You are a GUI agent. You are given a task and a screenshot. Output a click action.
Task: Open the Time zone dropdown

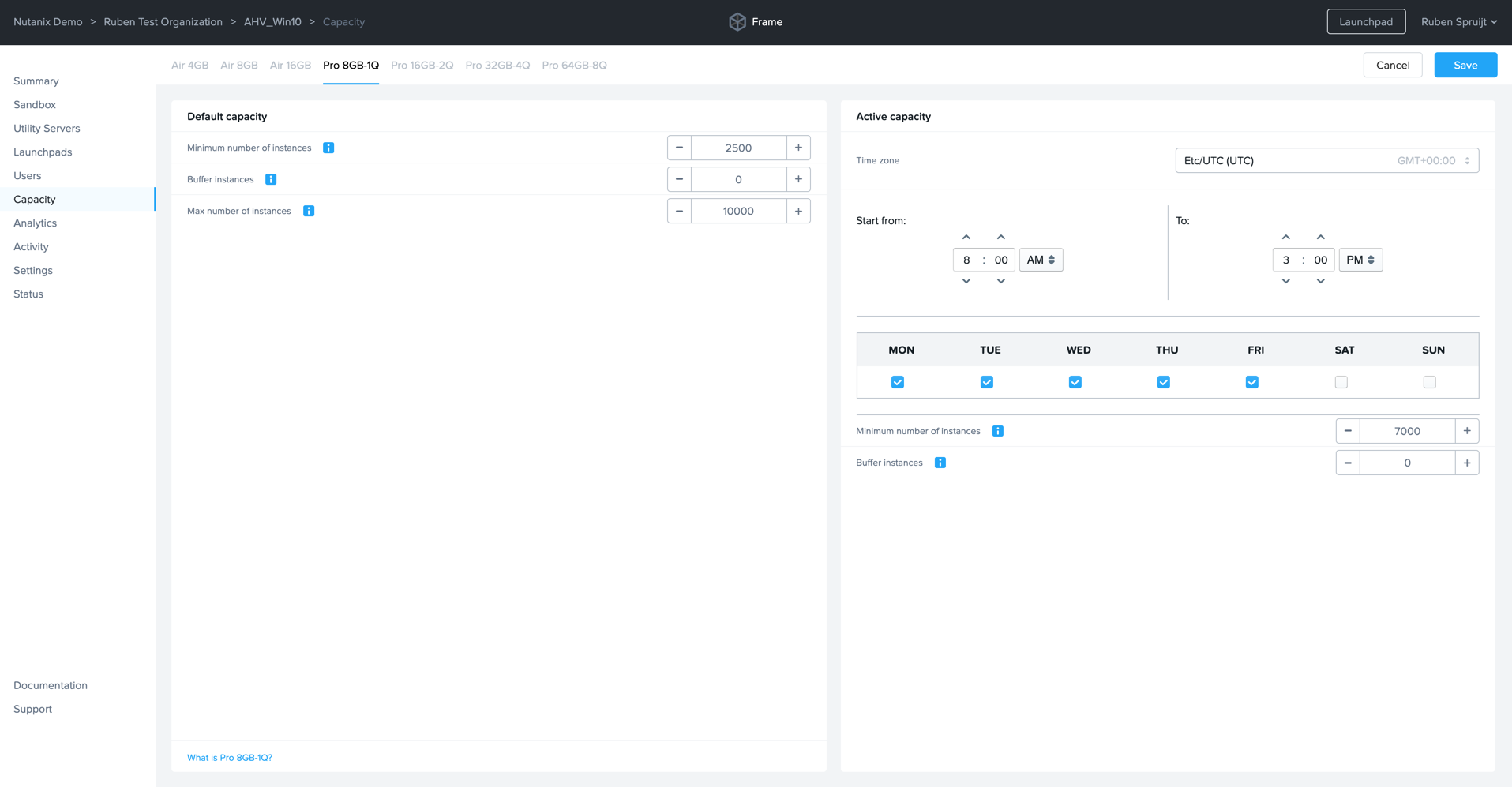click(x=1326, y=160)
